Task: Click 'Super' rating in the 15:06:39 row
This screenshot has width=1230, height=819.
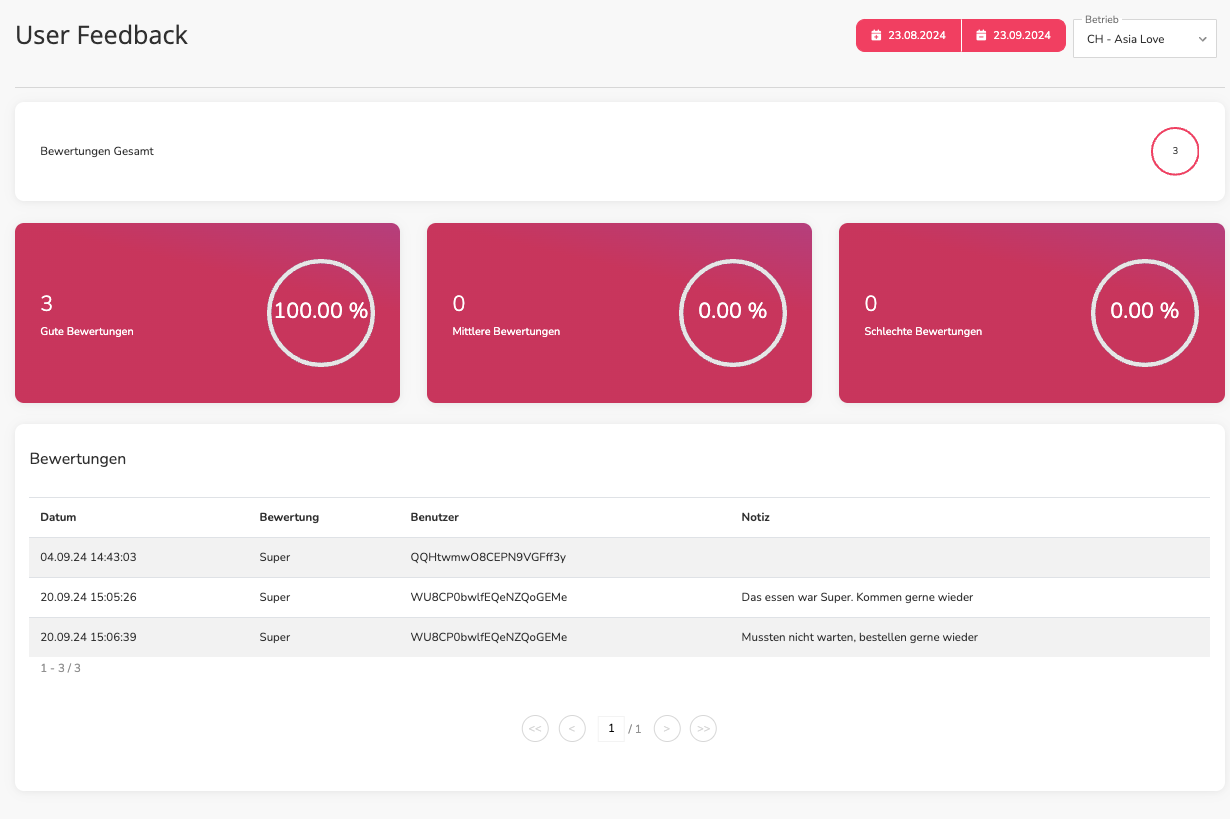Action: coord(274,637)
